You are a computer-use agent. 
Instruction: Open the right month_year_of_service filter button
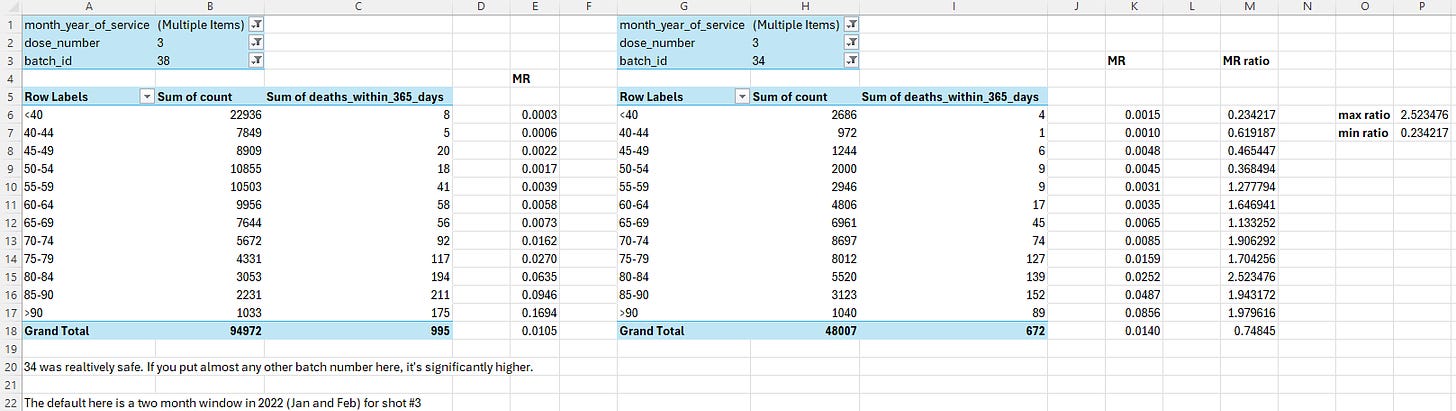point(851,25)
